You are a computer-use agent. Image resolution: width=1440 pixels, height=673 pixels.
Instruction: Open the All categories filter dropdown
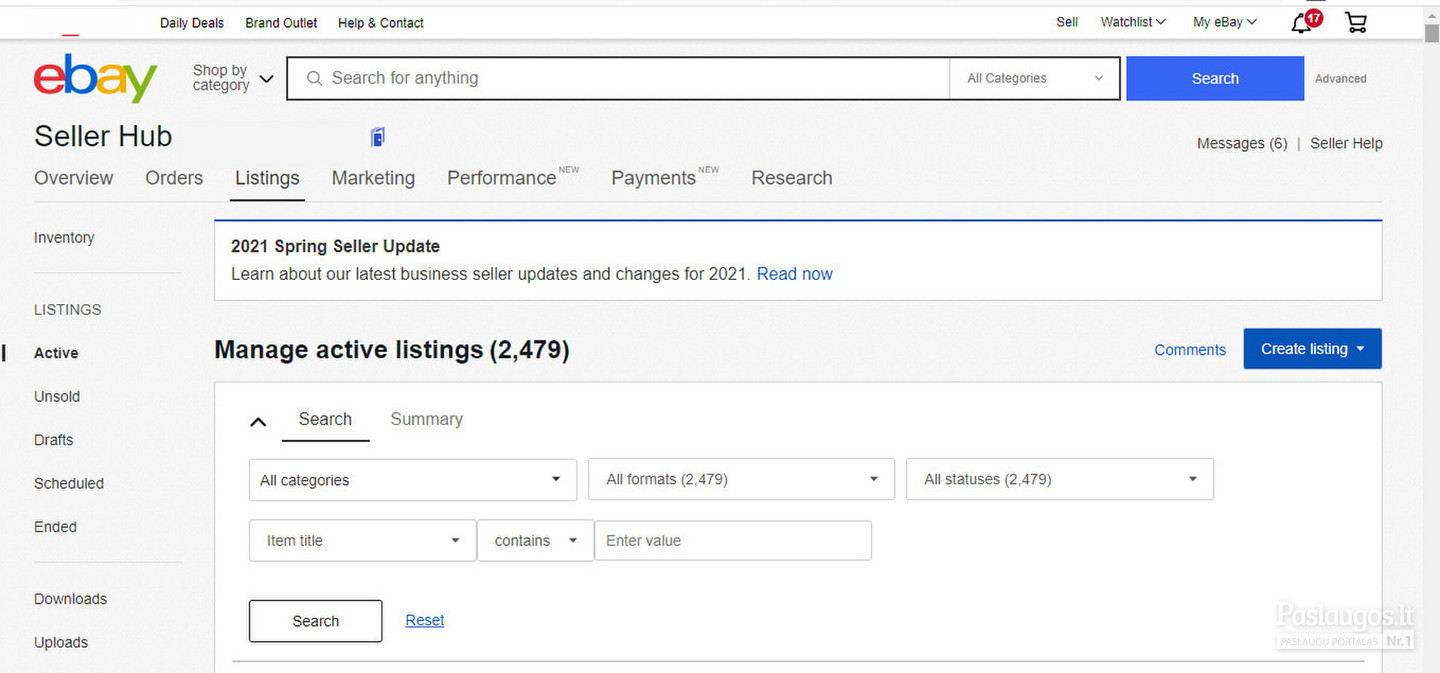click(x=413, y=480)
